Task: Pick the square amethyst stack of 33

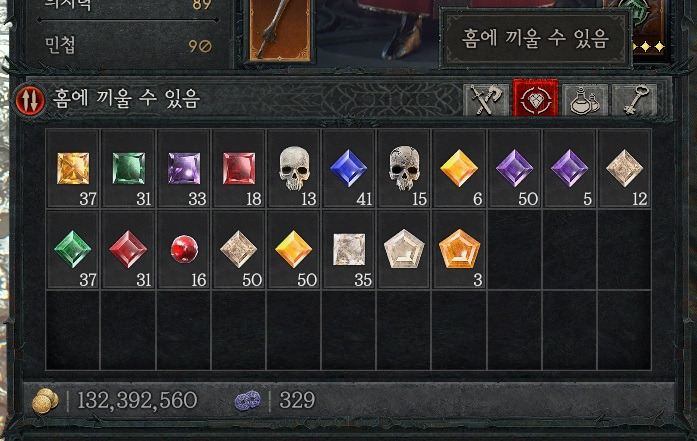Action: (x=184, y=168)
